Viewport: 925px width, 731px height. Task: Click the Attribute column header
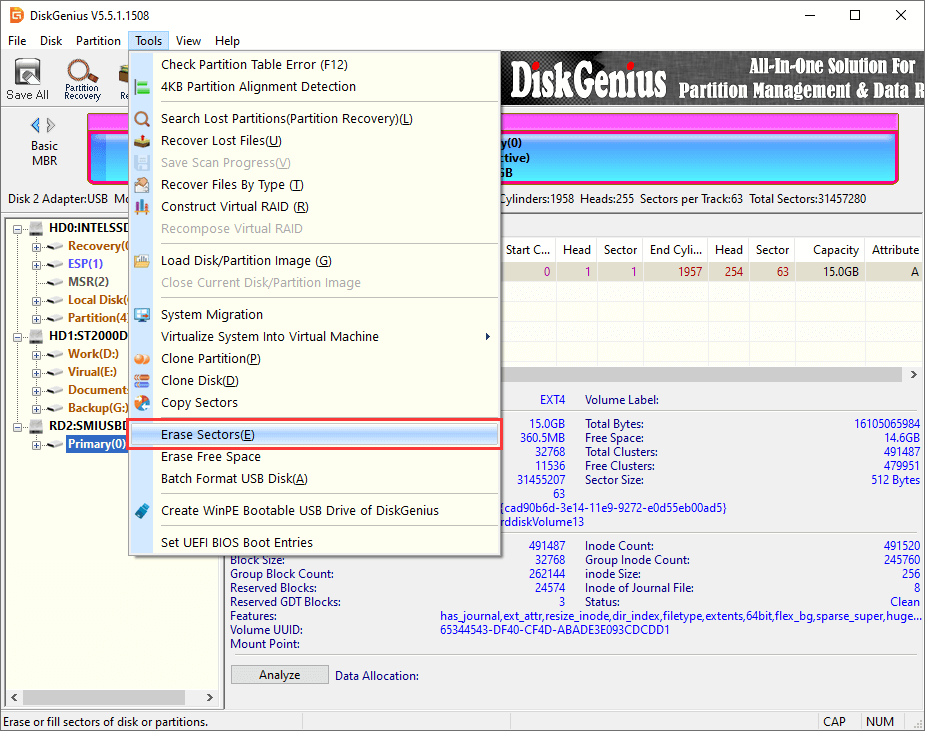895,250
